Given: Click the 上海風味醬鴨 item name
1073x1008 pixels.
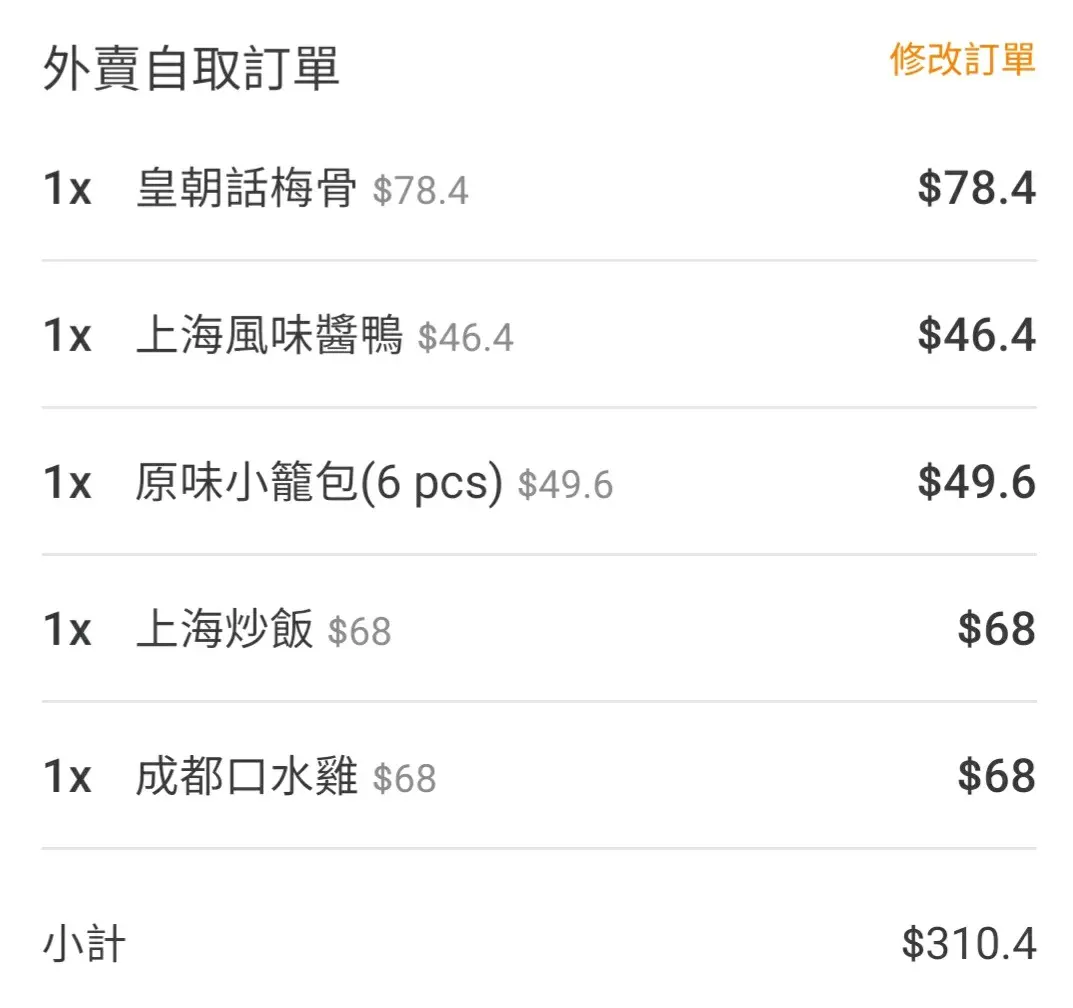Looking at the screenshot, I should [x=269, y=335].
